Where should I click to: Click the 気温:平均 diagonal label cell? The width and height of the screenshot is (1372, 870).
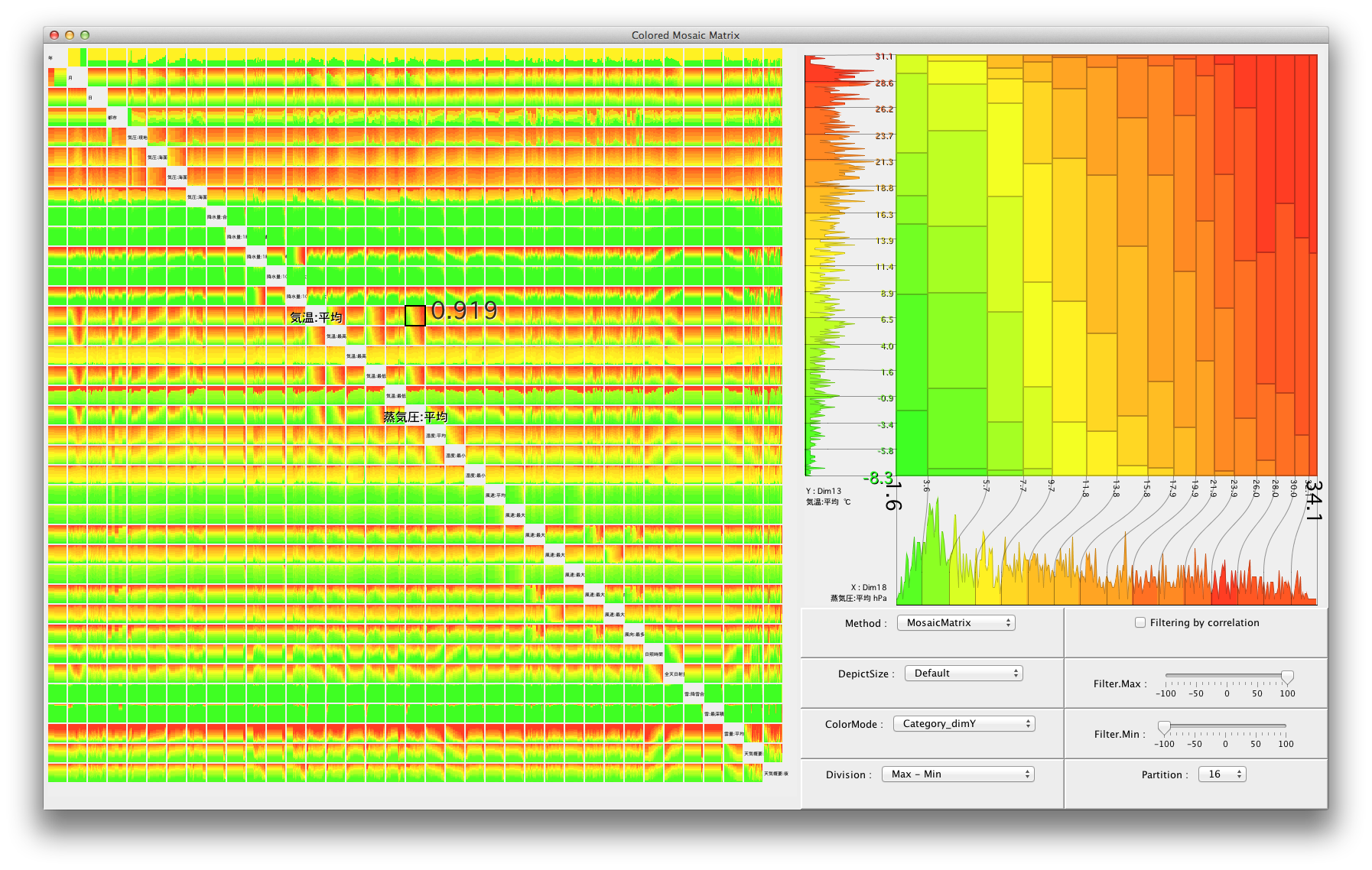tap(316, 316)
